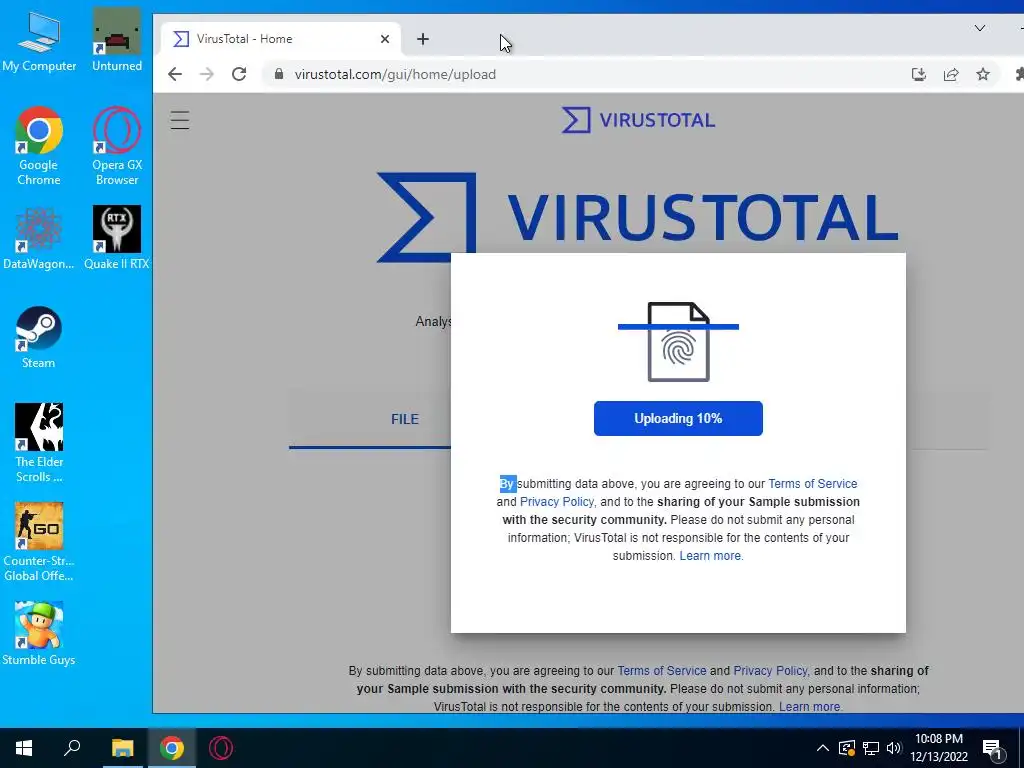Open the notification center icon
This screenshot has width=1024, height=768.
point(992,748)
